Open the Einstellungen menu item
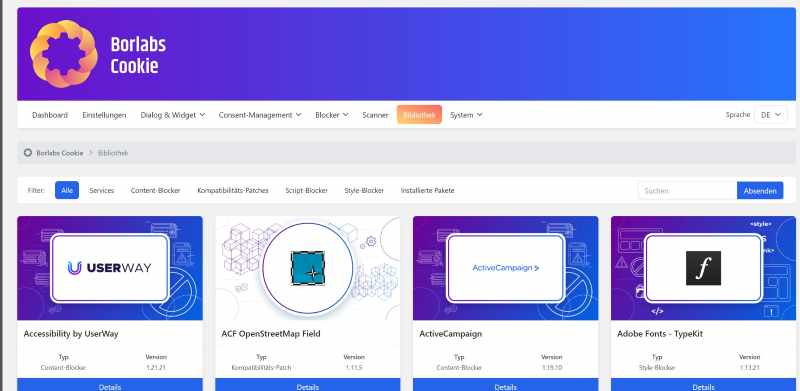The image size is (800, 391). 104,115
